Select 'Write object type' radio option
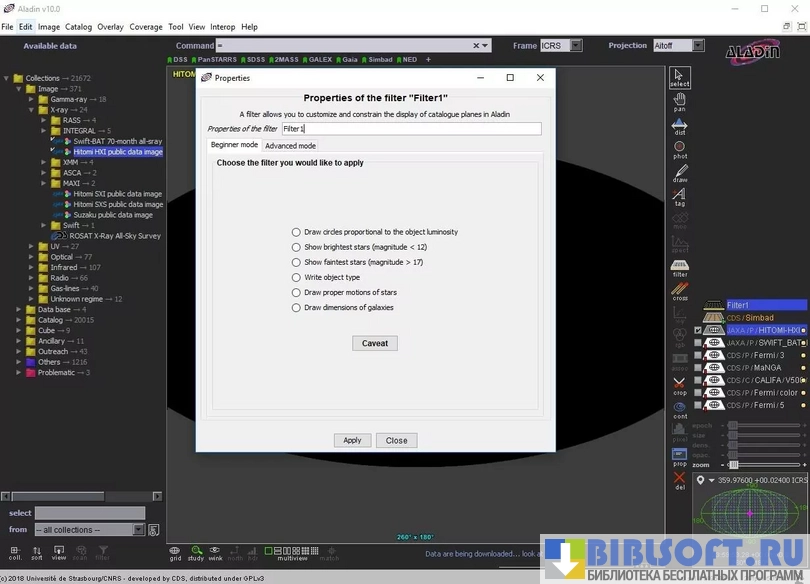Viewport: 810px width, 584px height. [296, 277]
